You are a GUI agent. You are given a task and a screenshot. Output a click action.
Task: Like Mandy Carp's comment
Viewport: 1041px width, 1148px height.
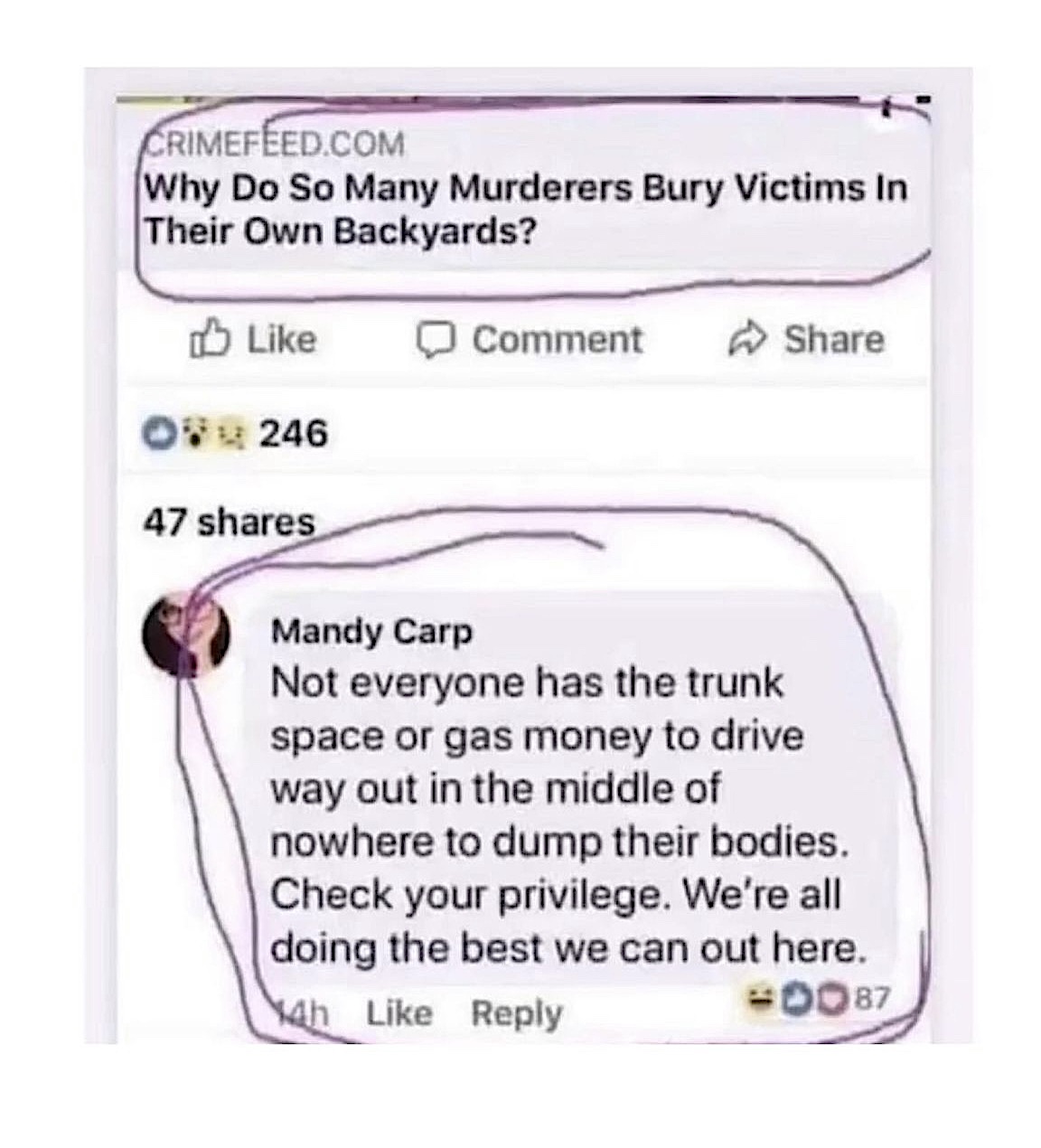[399, 1013]
